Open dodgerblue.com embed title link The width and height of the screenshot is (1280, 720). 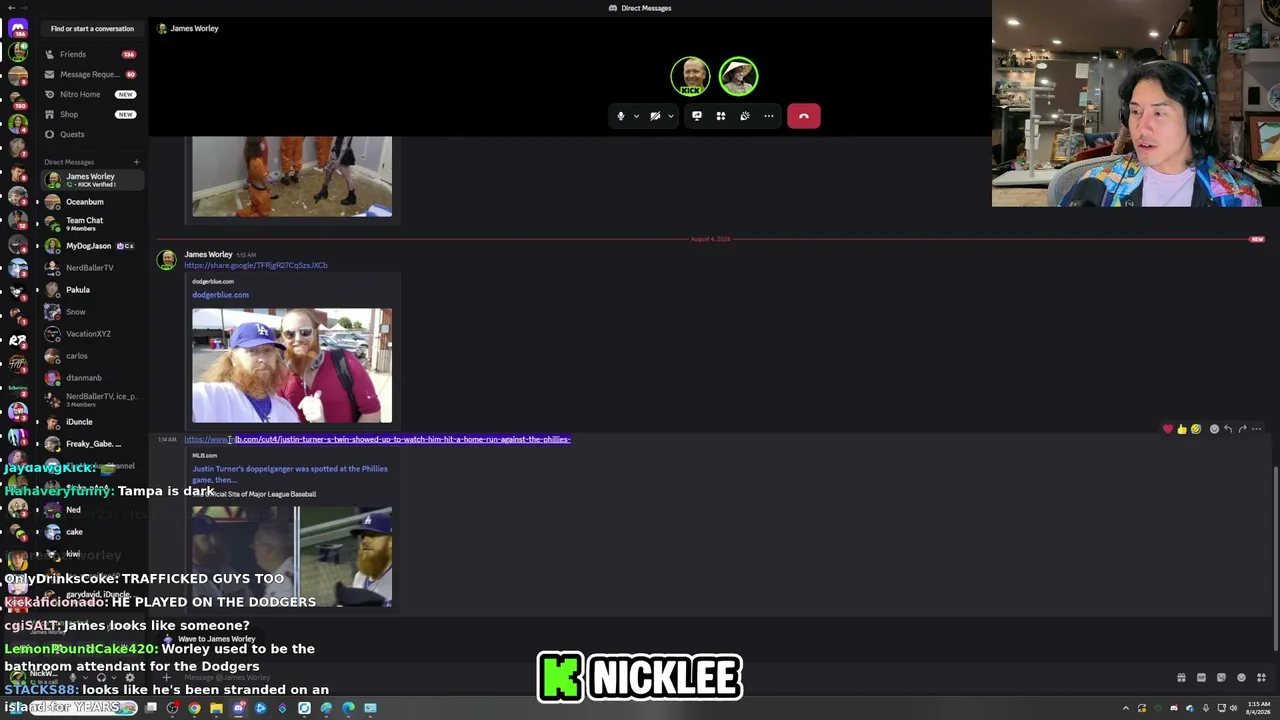220,295
